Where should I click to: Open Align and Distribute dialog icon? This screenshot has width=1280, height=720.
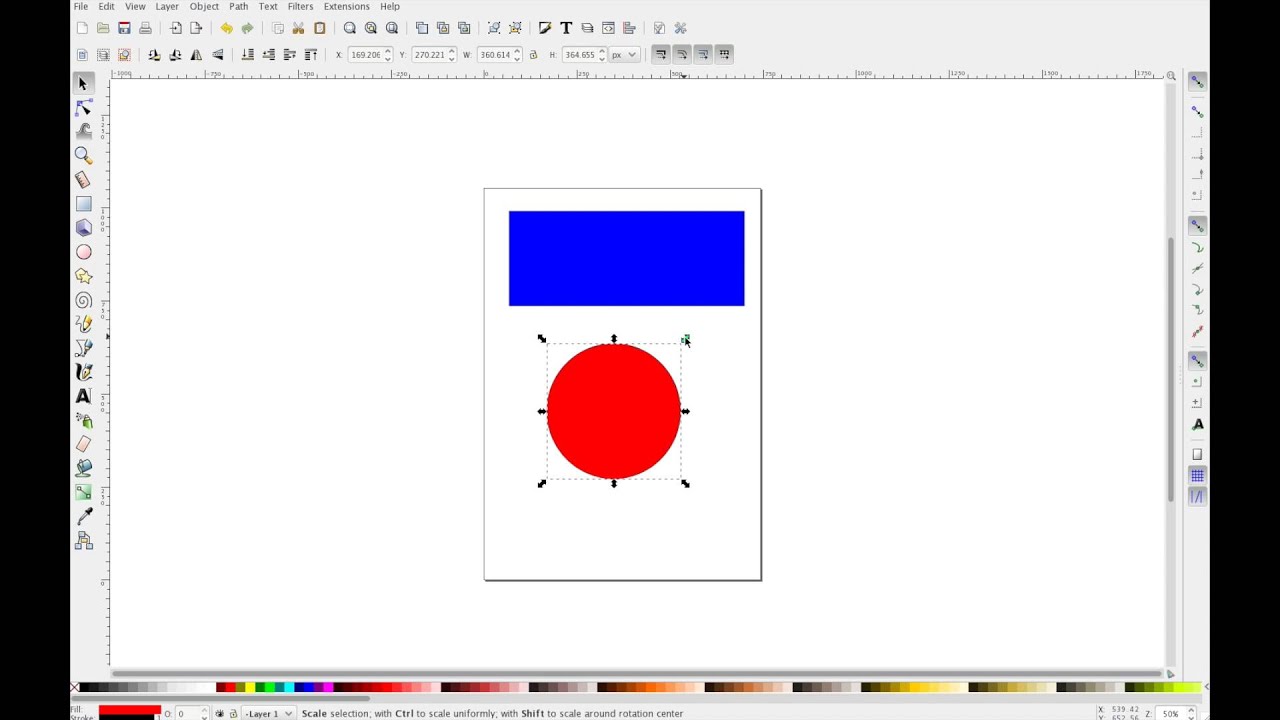coord(629,28)
